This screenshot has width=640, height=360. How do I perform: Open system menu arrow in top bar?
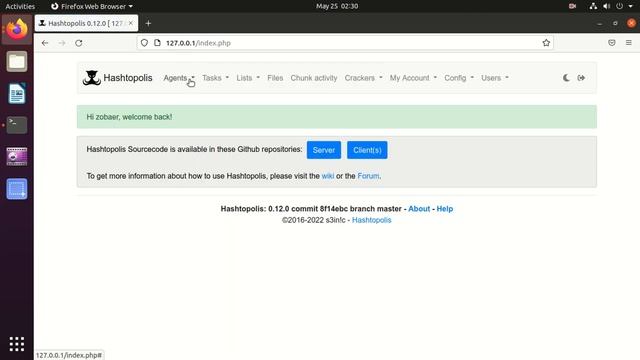[631, 6]
